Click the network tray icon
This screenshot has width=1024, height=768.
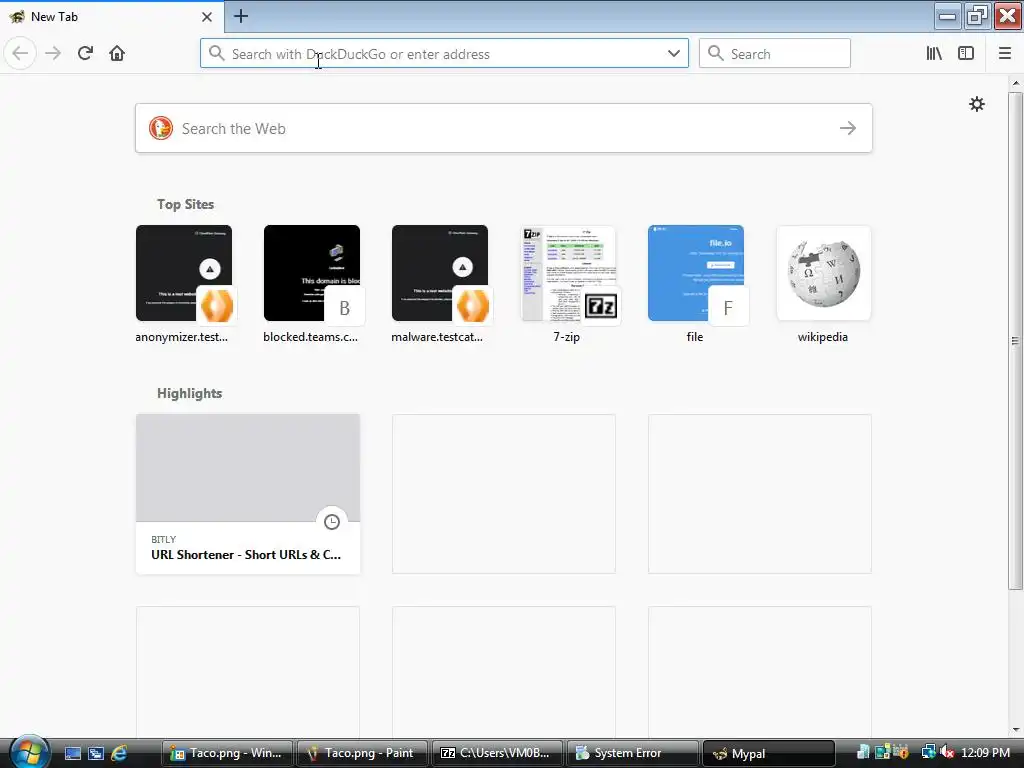929,752
